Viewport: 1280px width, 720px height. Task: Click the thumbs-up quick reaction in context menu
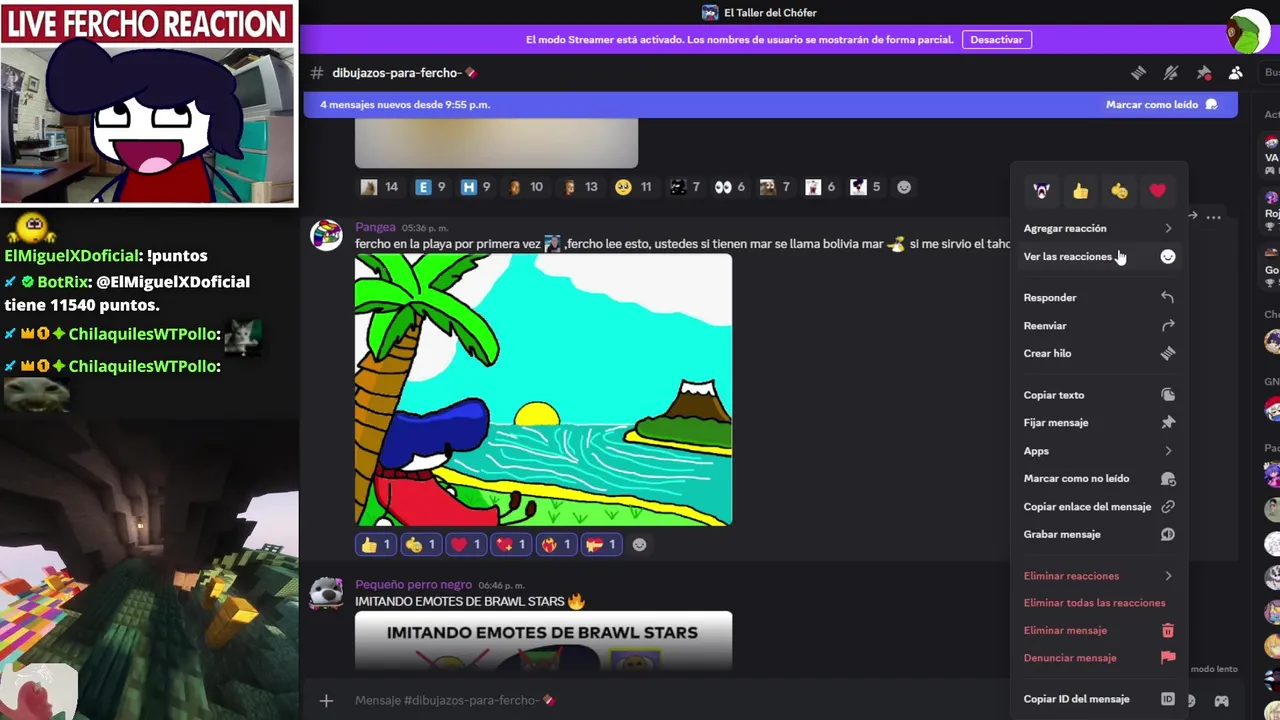click(1080, 191)
